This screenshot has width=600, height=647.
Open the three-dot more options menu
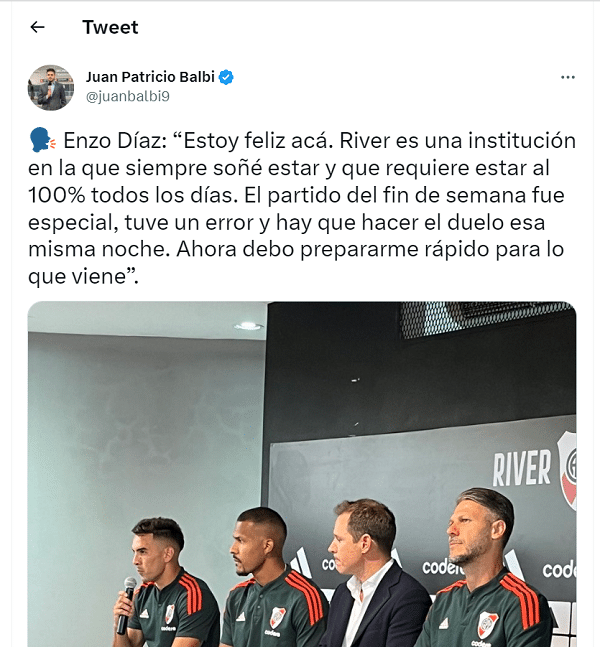tap(568, 77)
